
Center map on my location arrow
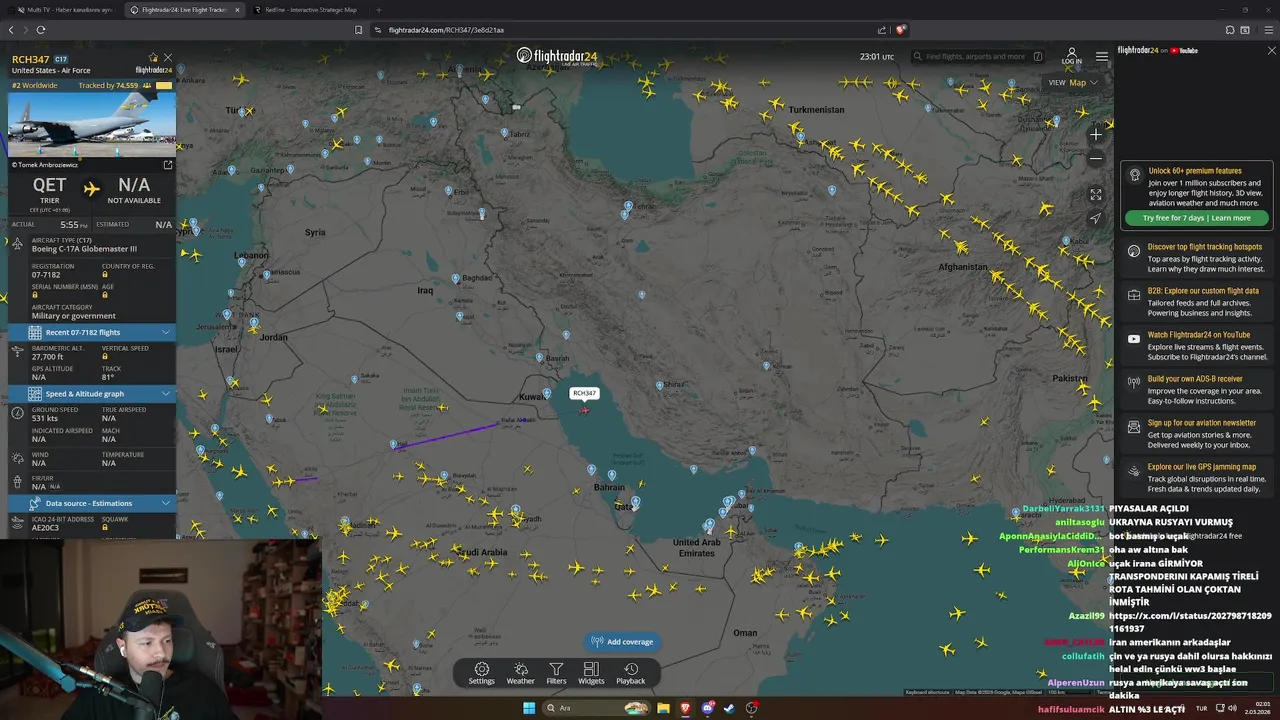point(1096,218)
